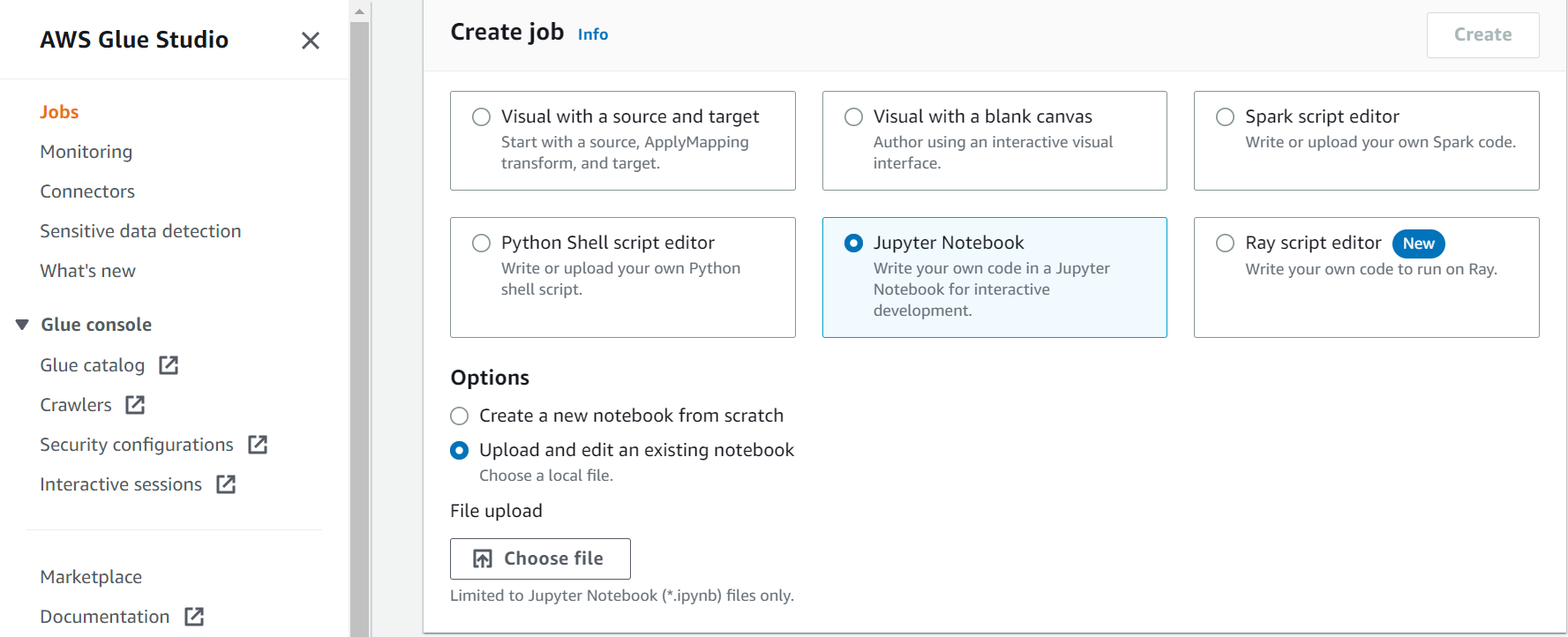The image size is (1568, 637).
Task: Collapse the Glue console section
Action: pyautogui.click(x=22, y=325)
